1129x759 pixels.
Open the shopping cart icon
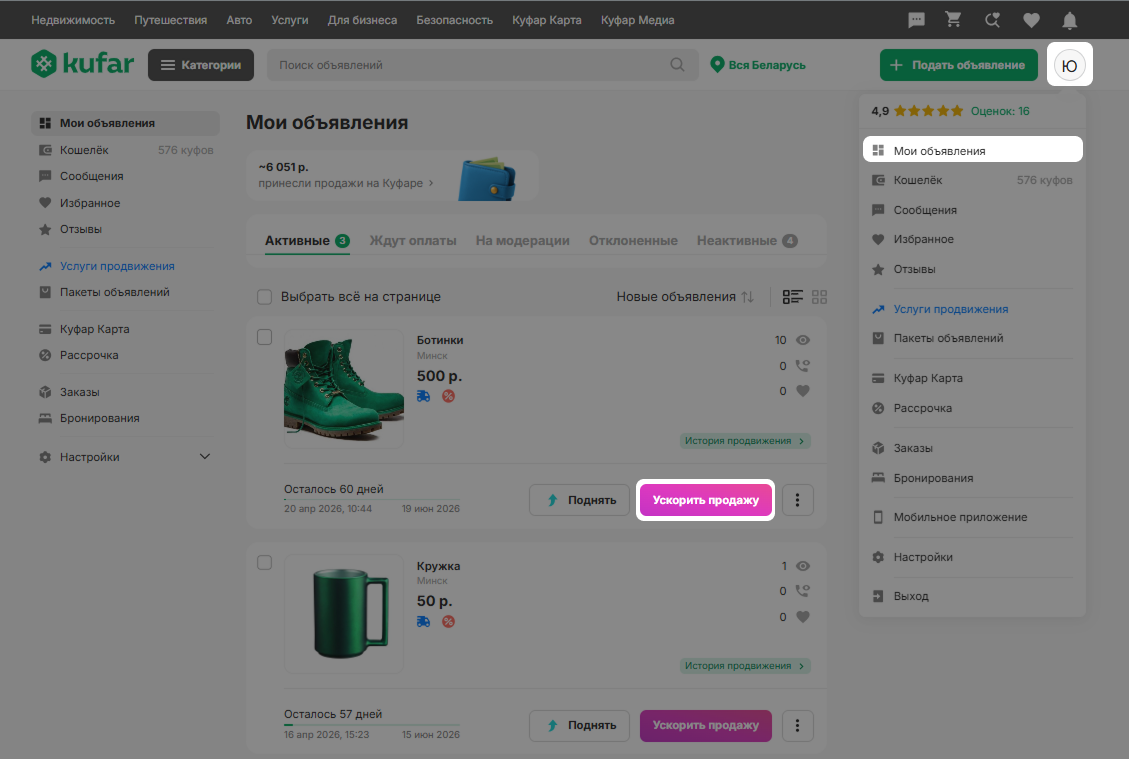coord(953,19)
